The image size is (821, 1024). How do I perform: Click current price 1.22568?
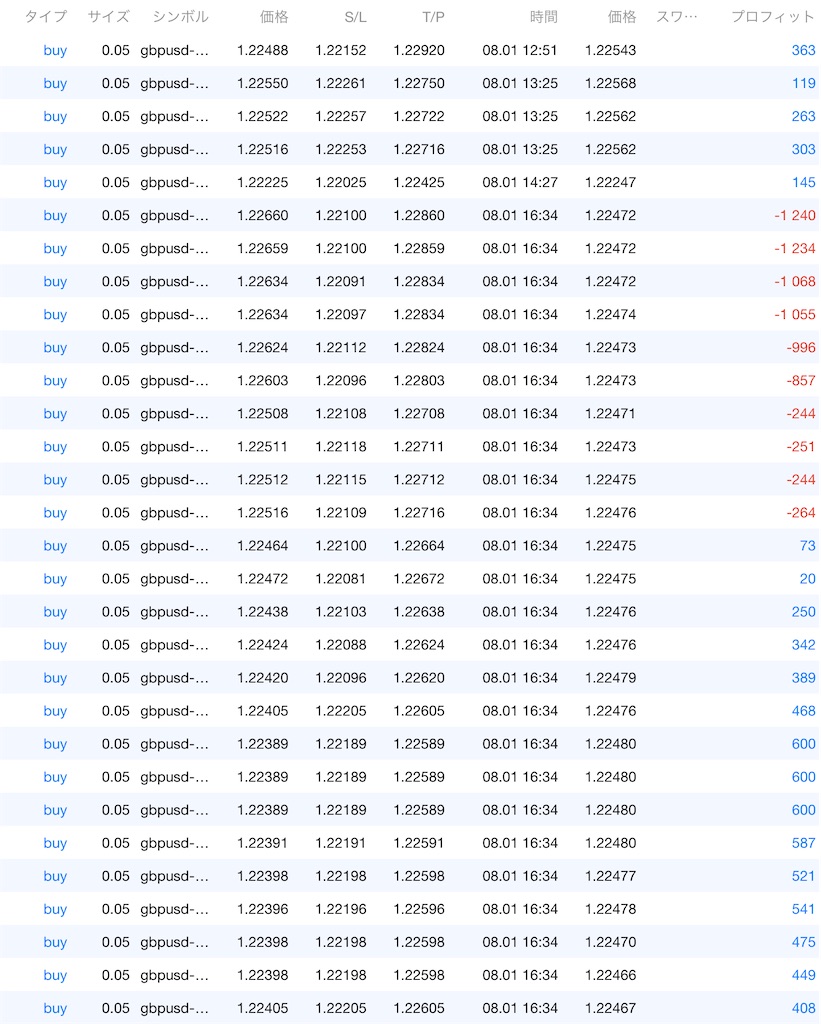611,84
